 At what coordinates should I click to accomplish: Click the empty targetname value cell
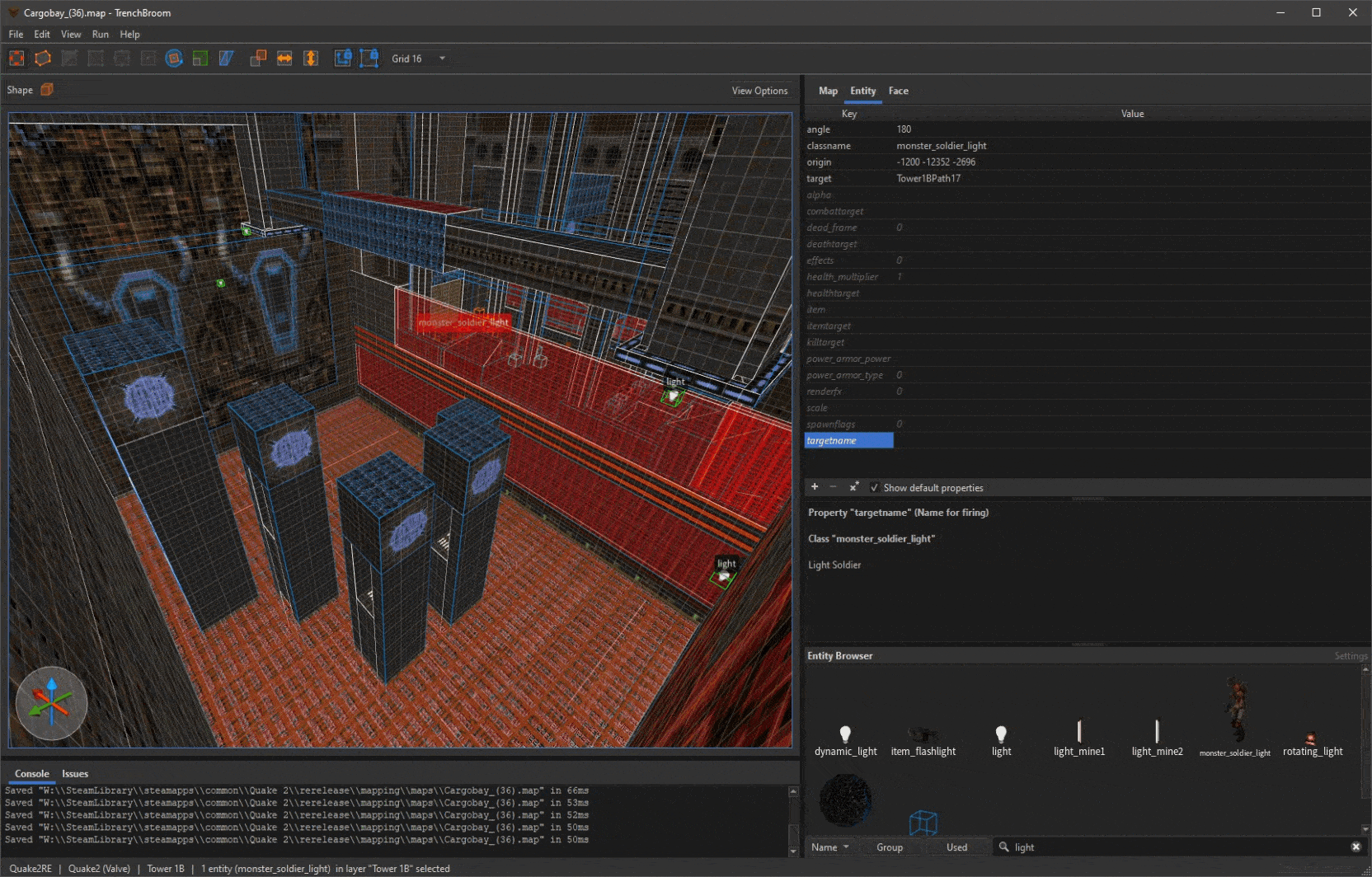[x=1132, y=441]
